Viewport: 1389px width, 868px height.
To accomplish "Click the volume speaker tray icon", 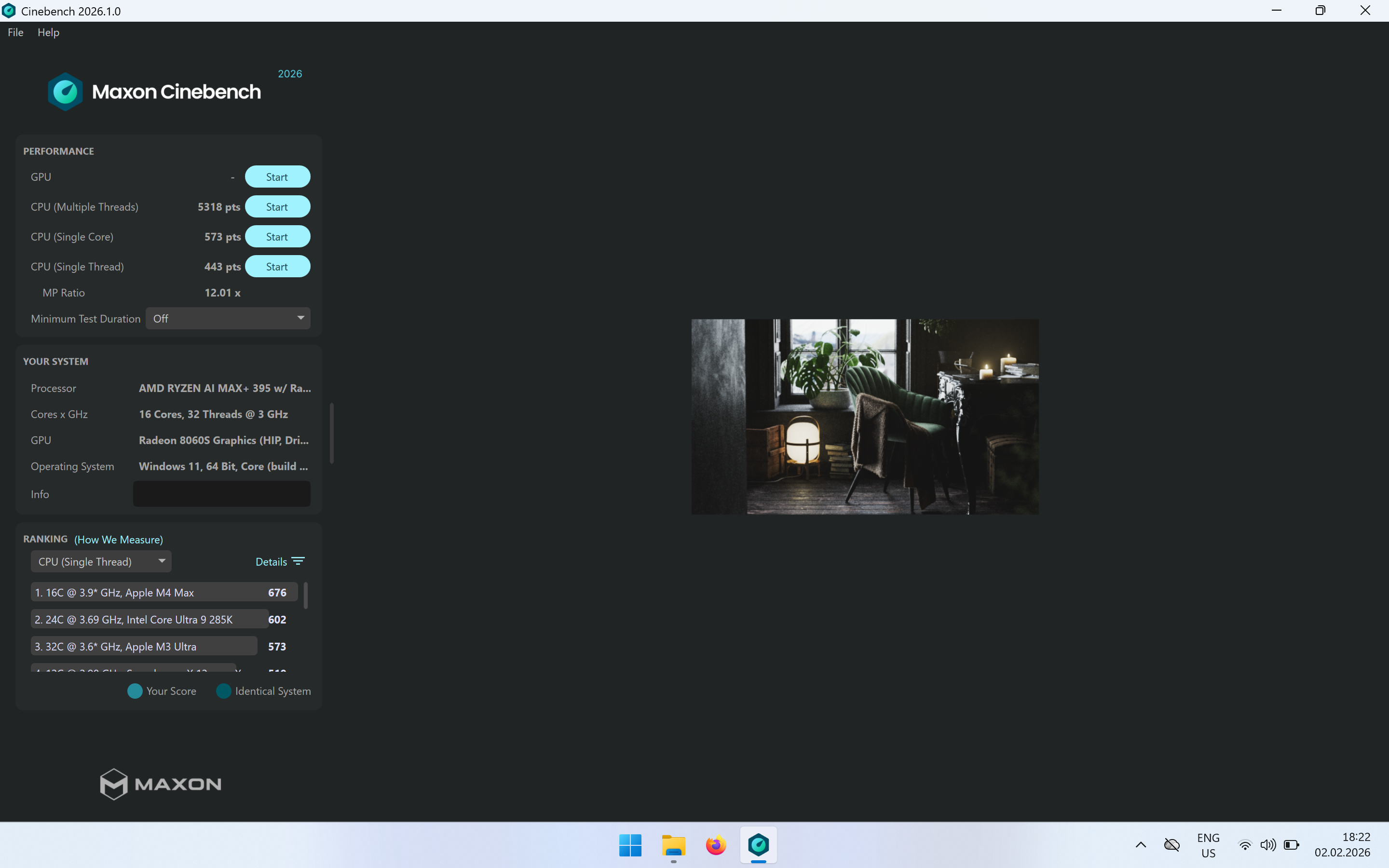I will click(x=1267, y=845).
